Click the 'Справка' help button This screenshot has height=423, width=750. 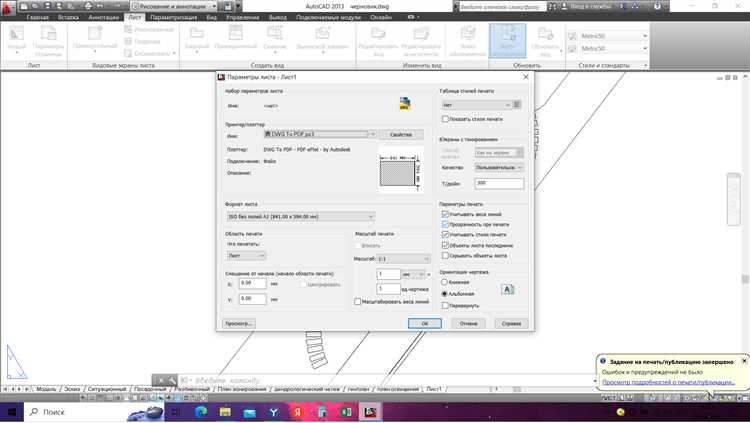tap(511, 323)
